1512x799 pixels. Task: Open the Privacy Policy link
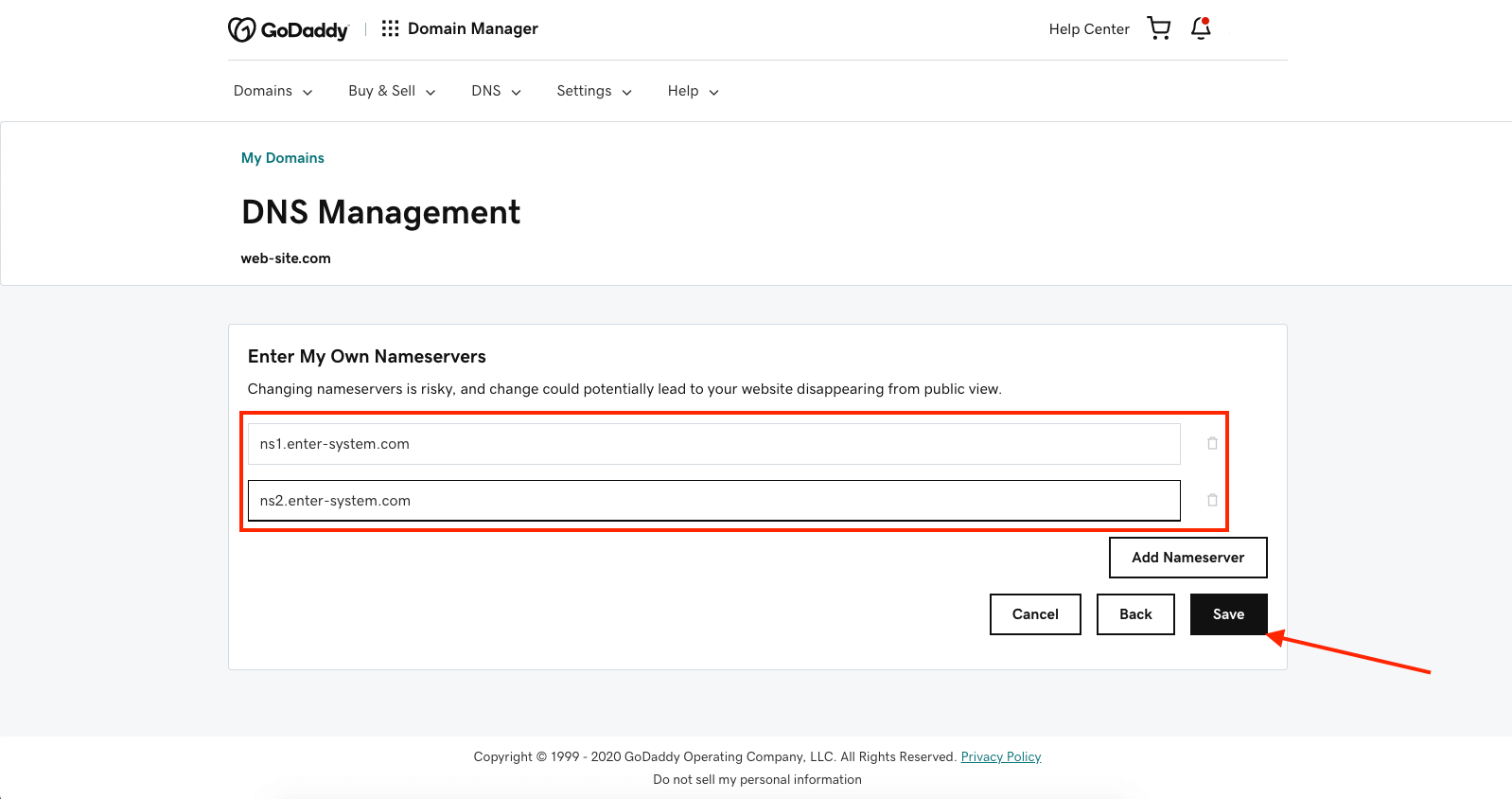tap(1000, 756)
